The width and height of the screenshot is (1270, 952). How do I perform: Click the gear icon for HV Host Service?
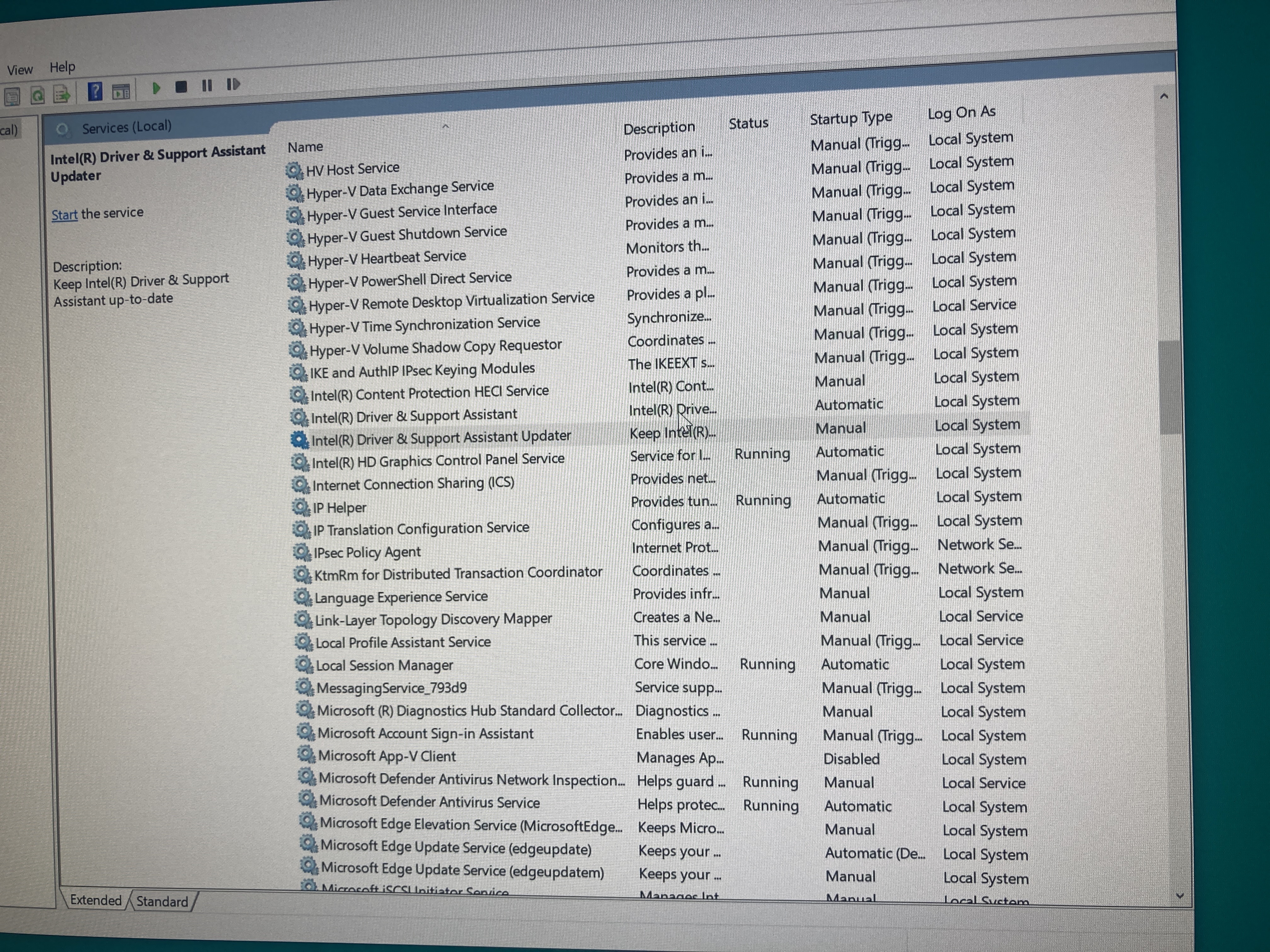[294, 170]
